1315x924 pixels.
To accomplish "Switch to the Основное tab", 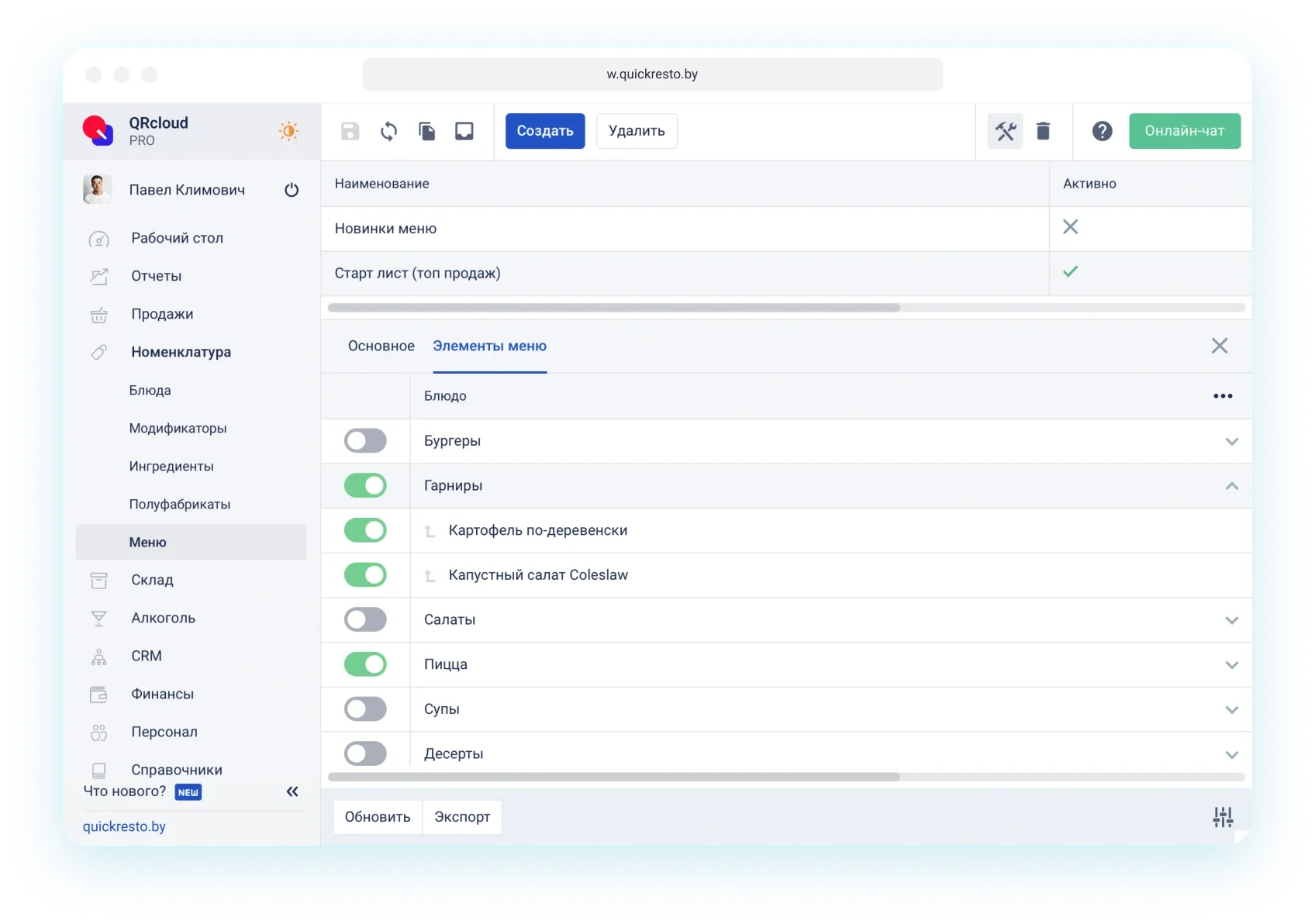I will [x=381, y=346].
